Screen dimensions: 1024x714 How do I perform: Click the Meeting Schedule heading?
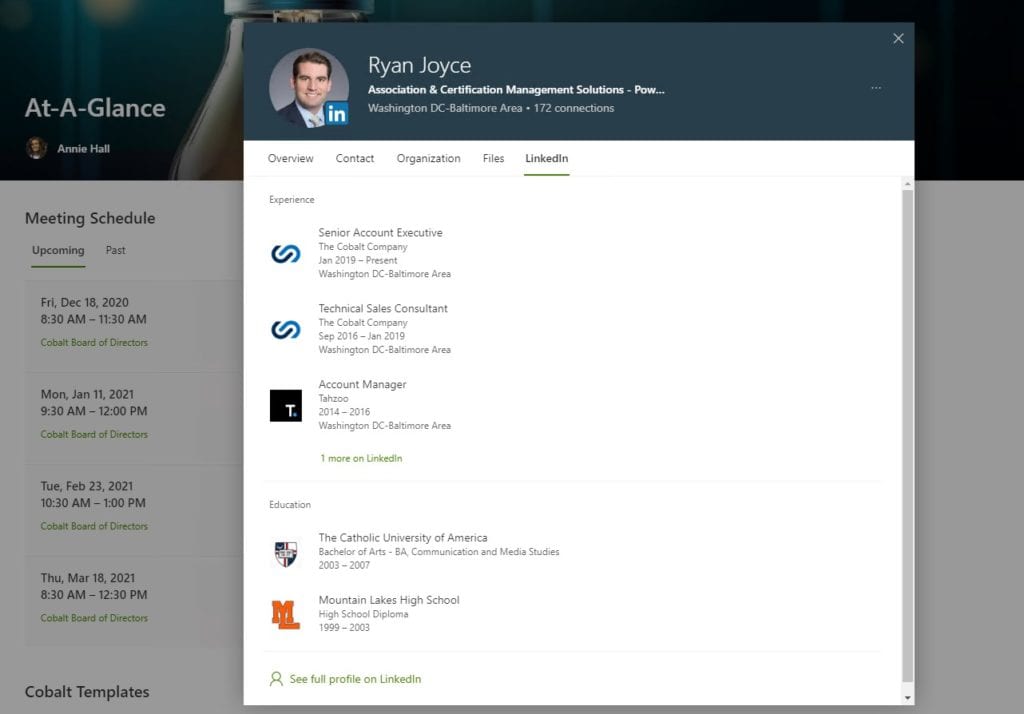(x=90, y=218)
